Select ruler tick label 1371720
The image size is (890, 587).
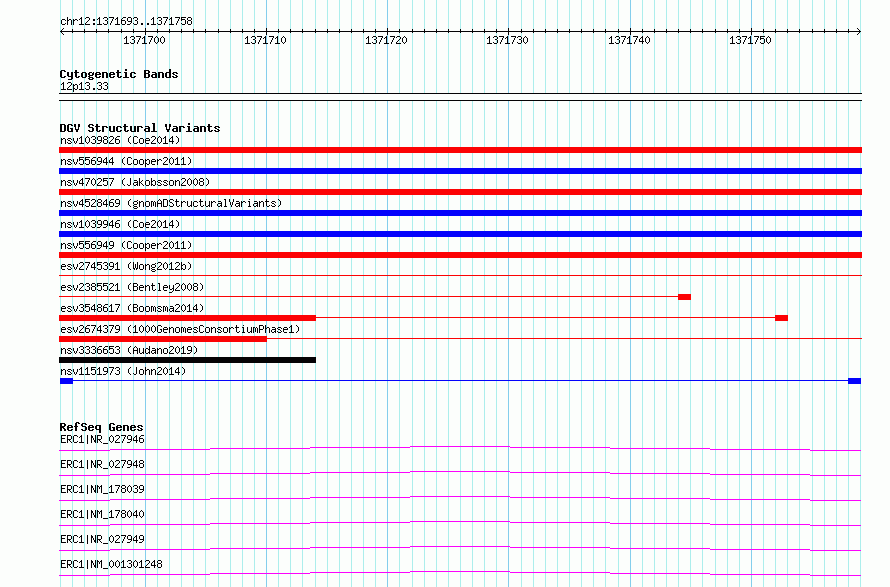[x=386, y=40]
